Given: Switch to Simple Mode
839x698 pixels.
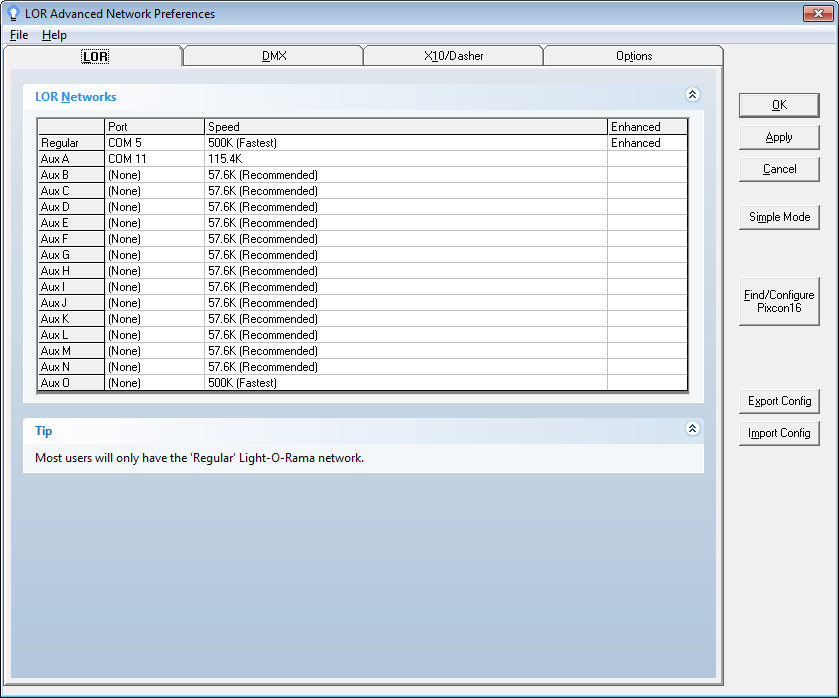Looking at the screenshot, I should (779, 217).
